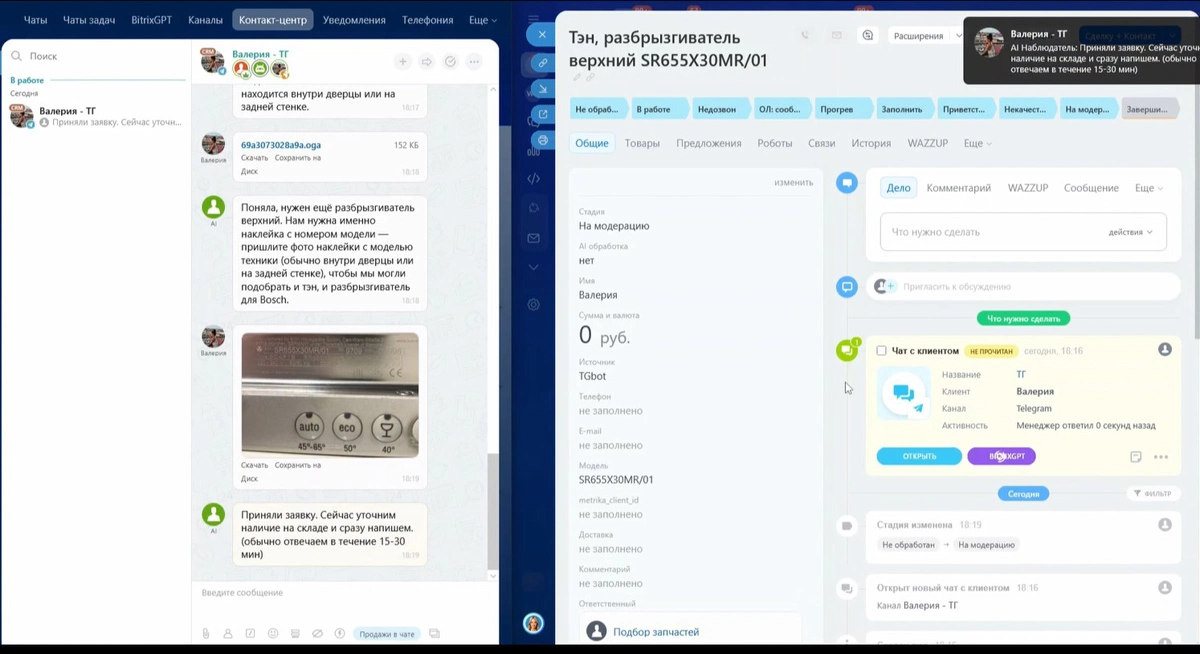This screenshot has height=654, width=1200.
Task: Close the deal slider with X button
Action: (542, 34)
